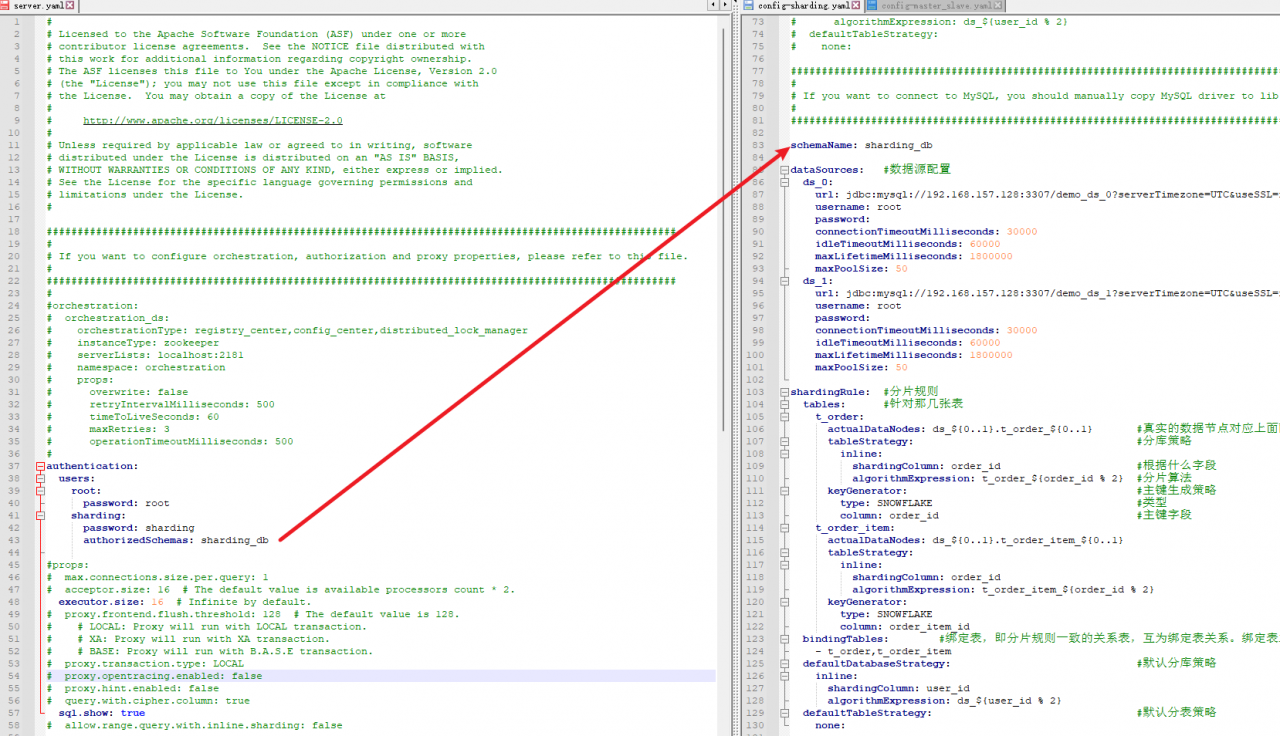Click line number 37 in the margin
This screenshot has width=1280, height=736.
[16, 466]
